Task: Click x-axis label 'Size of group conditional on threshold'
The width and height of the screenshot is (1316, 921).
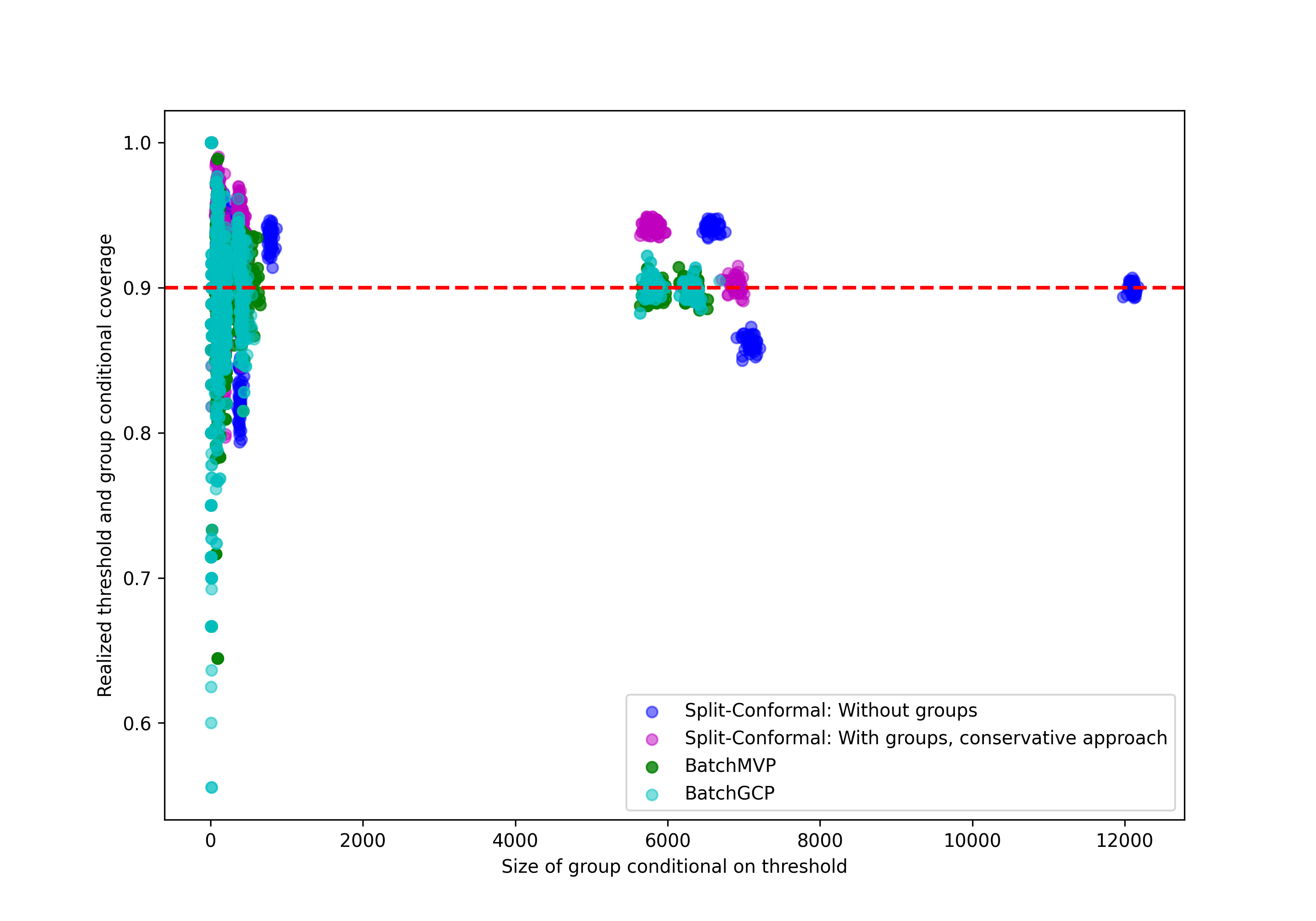Action: coord(674,867)
